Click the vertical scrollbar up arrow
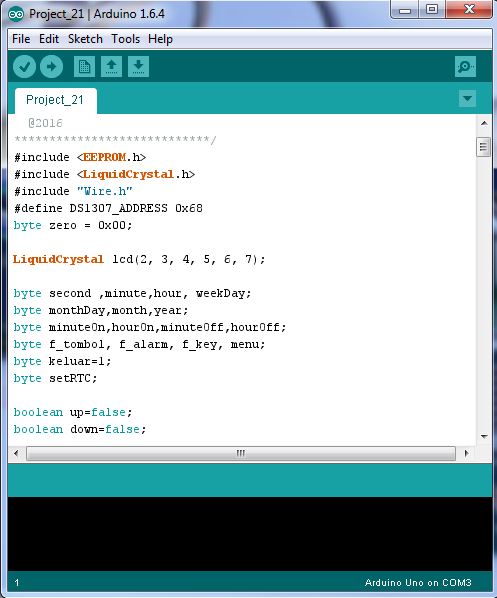 point(484,123)
